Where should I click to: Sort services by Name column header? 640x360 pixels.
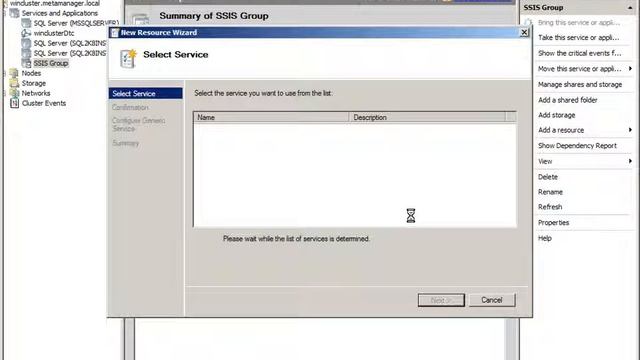pos(271,117)
